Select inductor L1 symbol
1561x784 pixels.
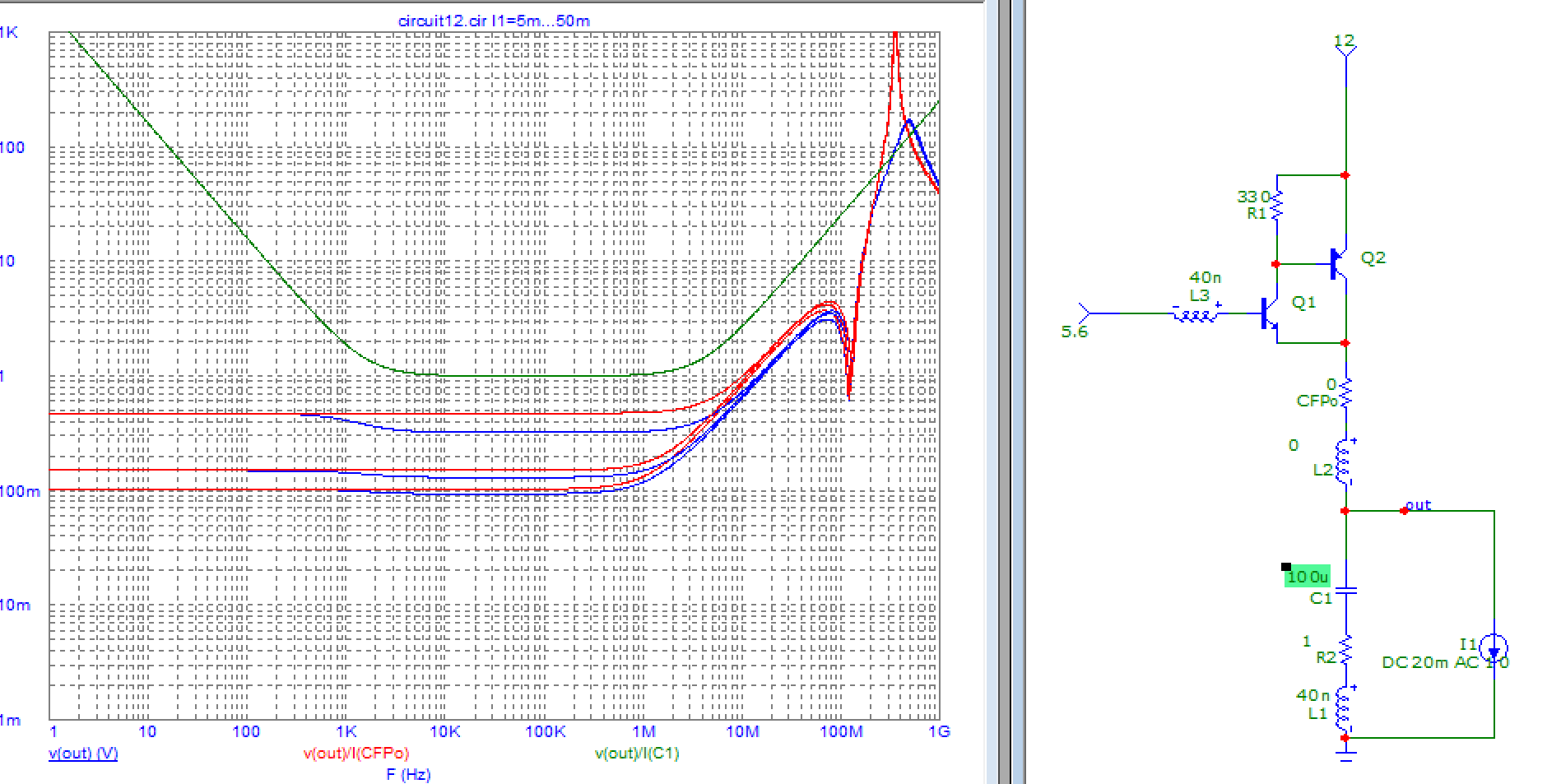[1345, 708]
